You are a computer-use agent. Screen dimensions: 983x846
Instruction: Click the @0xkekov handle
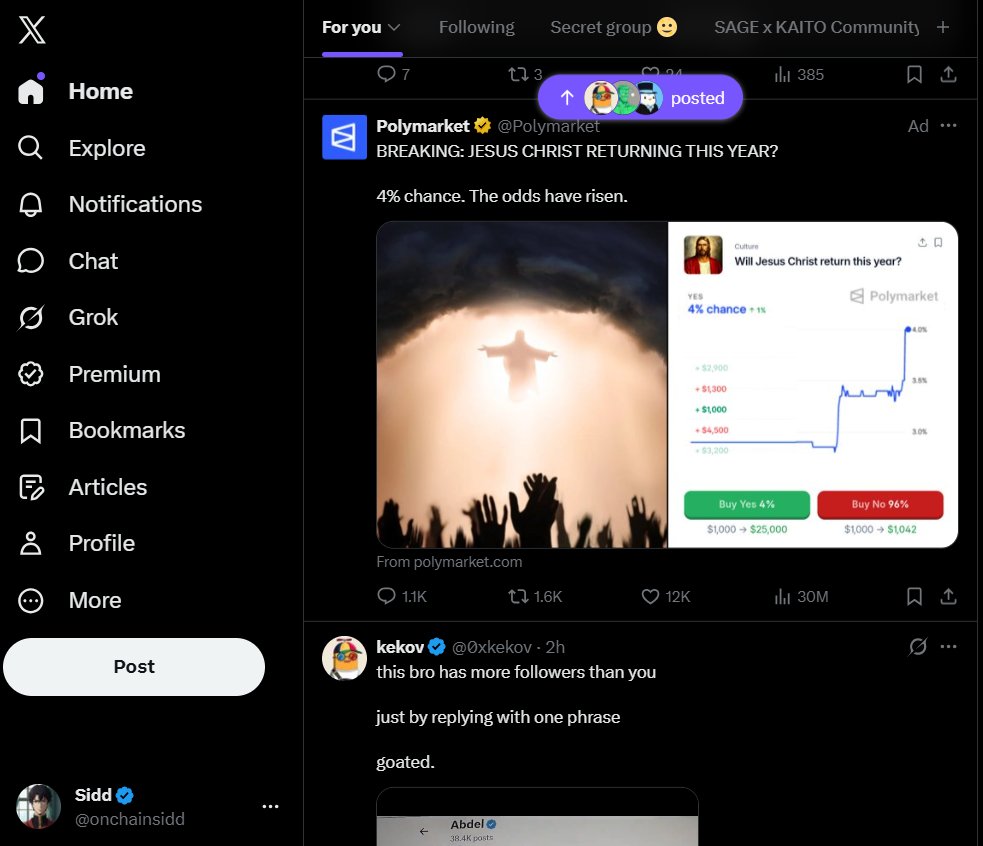(492, 647)
